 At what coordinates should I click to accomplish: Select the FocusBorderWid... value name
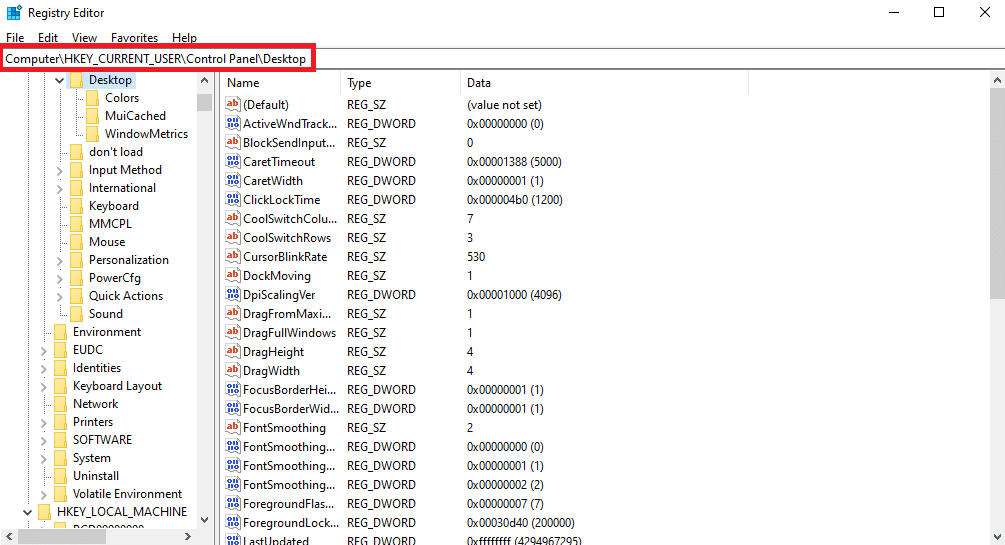pyautogui.click(x=290, y=408)
